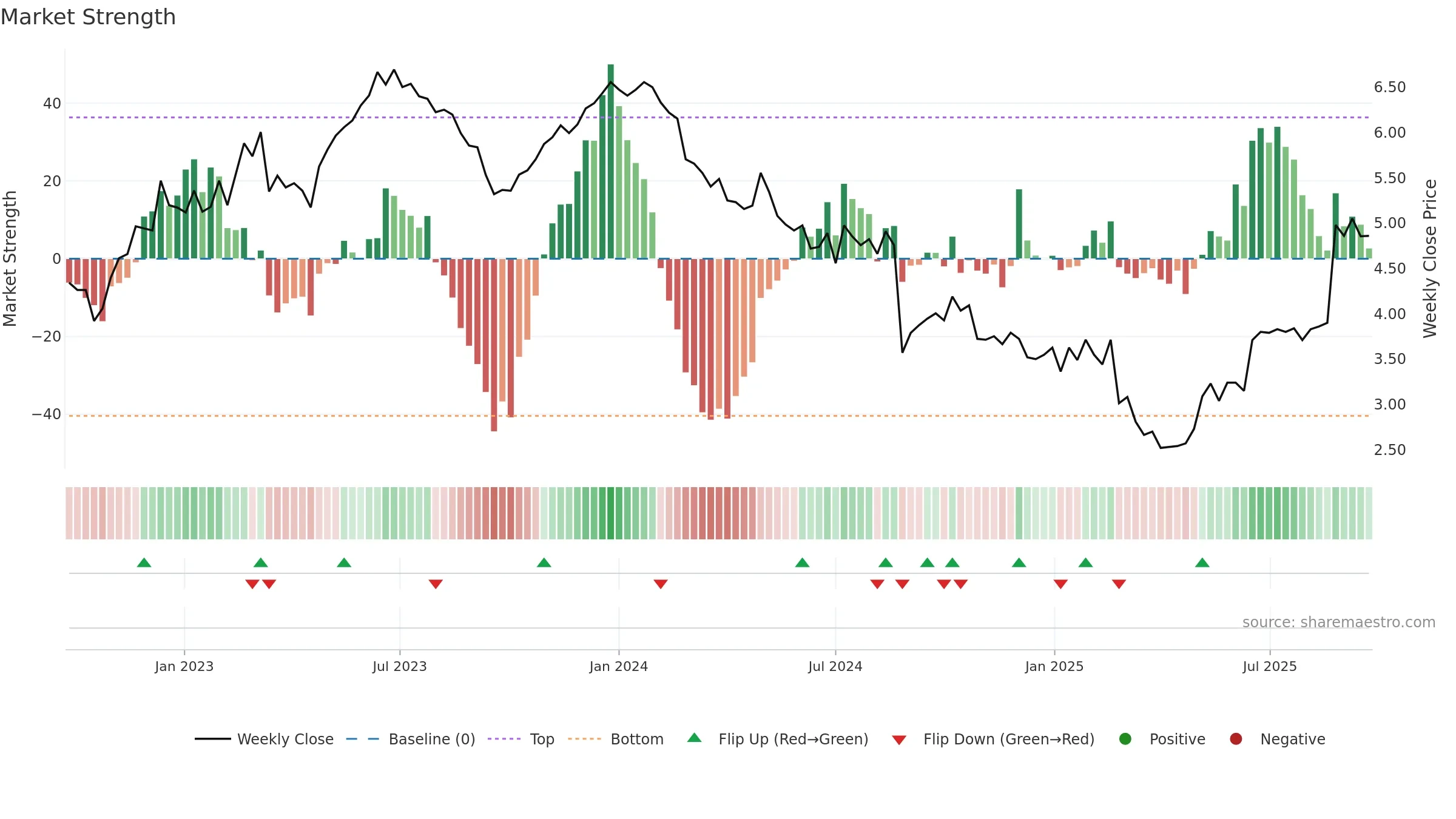The width and height of the screenshot is (1456, 819).
Task: Toggle the Flip Up (Red→Green) legend label
Action: click(794, 739)
